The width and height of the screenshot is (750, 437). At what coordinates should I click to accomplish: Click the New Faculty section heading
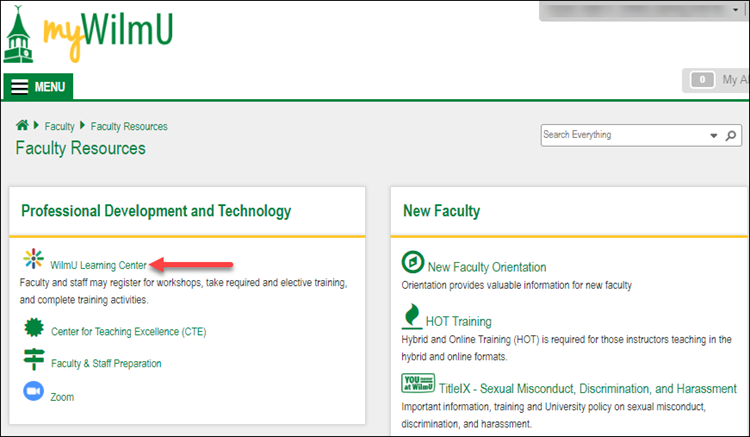[x=441, y=211]
